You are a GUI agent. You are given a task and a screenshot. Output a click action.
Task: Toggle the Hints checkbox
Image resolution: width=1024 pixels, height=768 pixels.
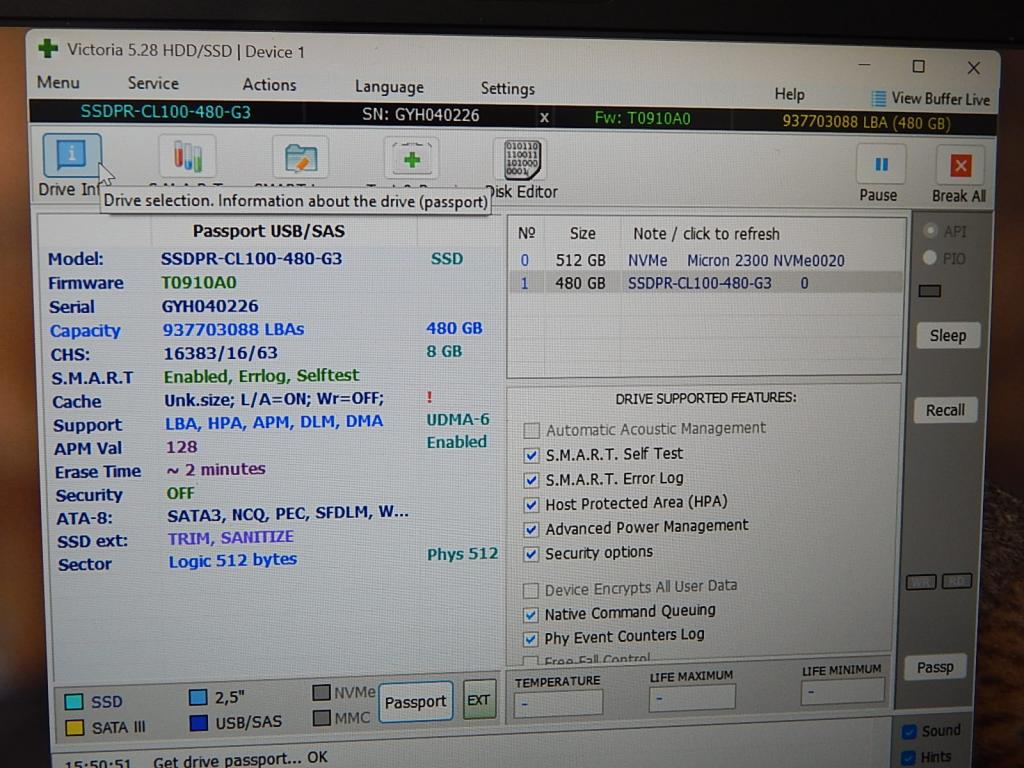coord(909,757)
